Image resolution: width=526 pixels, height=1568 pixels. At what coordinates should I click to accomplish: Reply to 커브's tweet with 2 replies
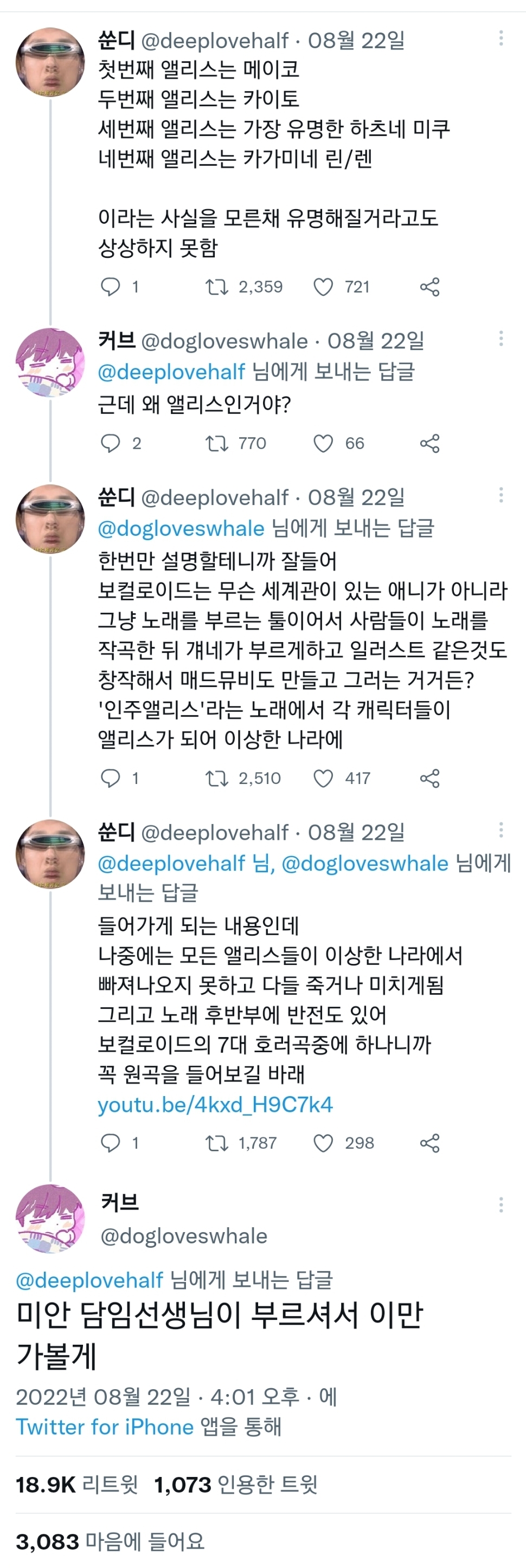(110, 443)
